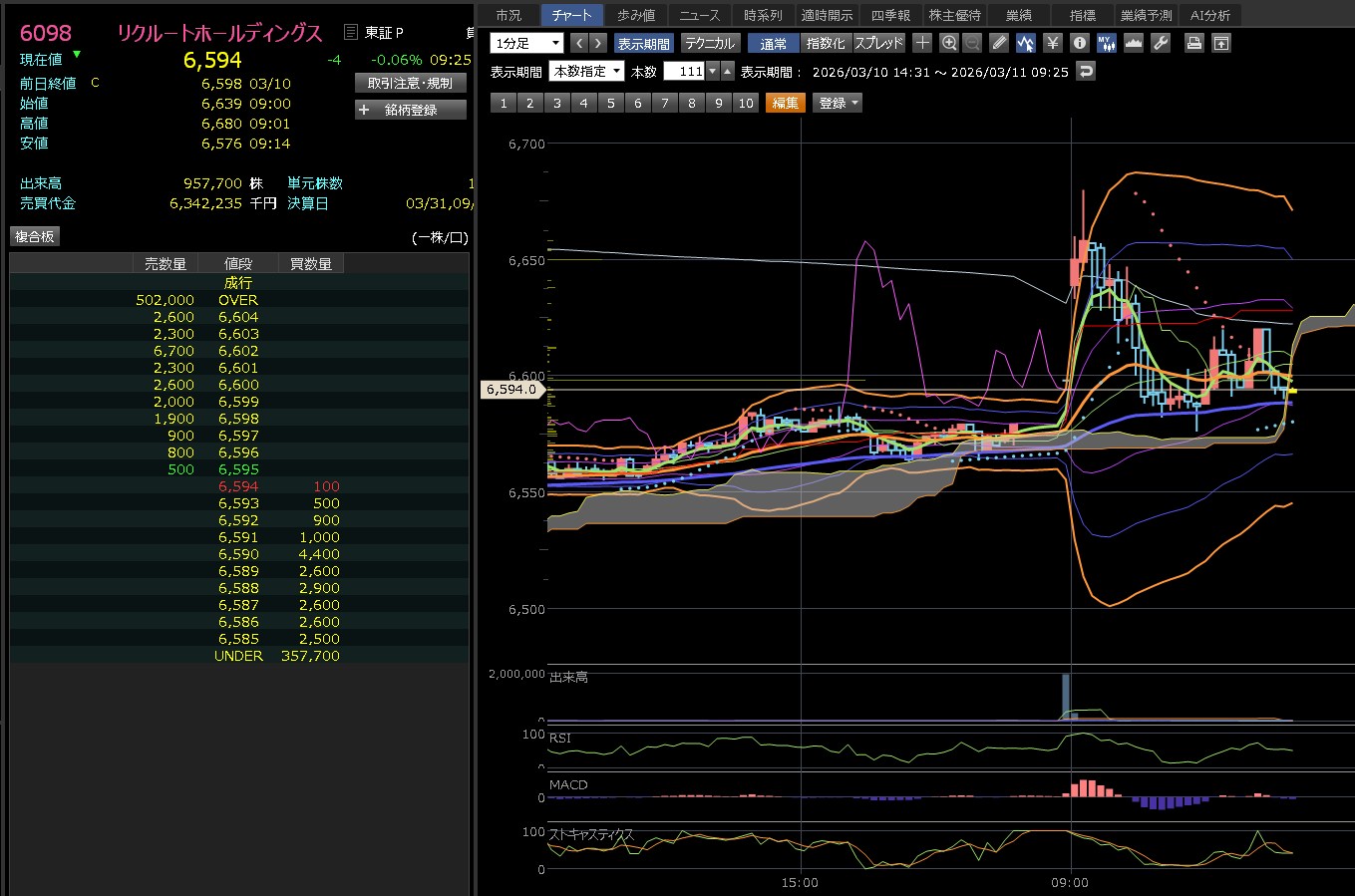Open the info circle icon
This screenshot has width=1355, height=896.
point(1079,43)
